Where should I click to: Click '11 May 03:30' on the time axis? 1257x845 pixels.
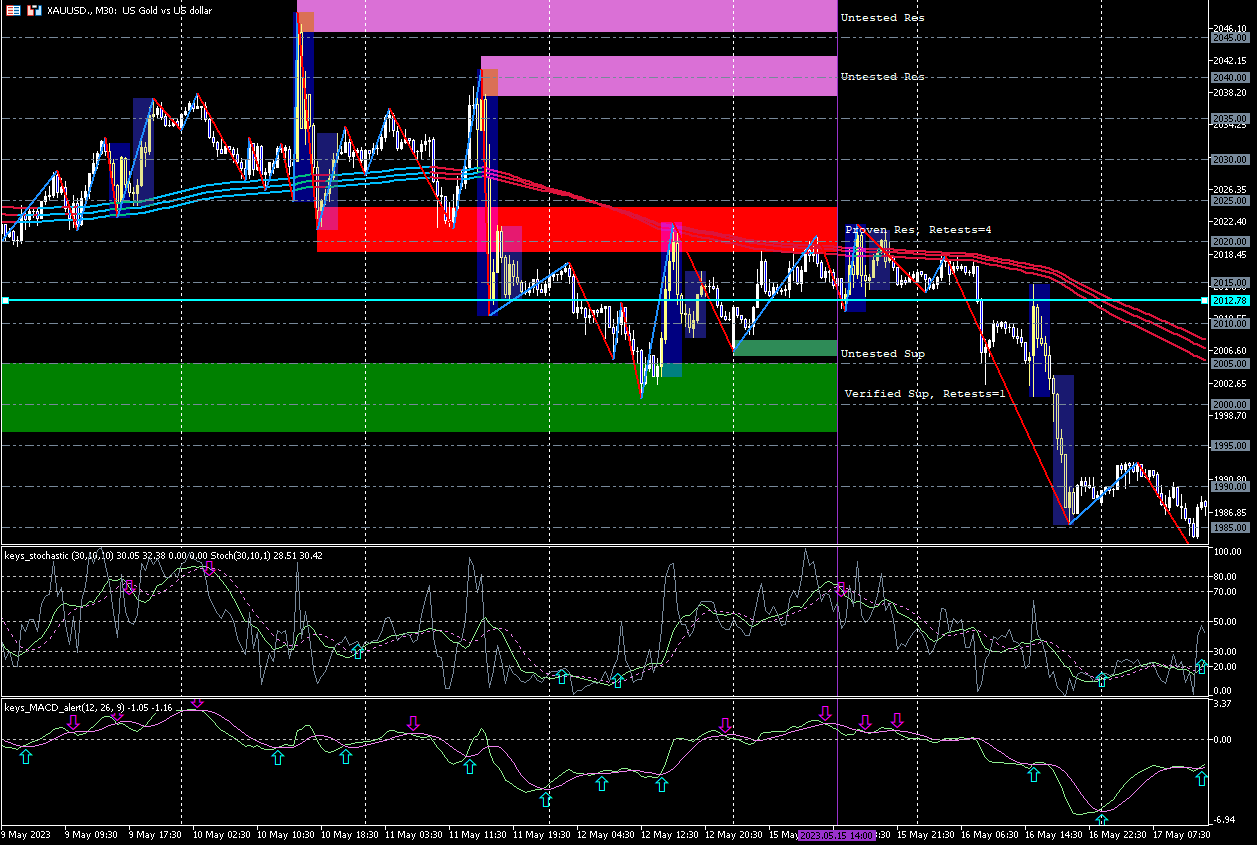pos(415,834)
